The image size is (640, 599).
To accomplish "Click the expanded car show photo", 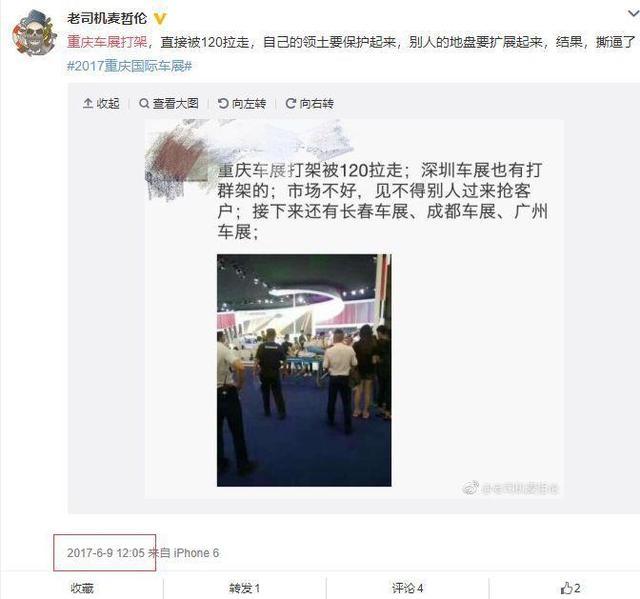I will pyautogui.click(x=304, y=370).
